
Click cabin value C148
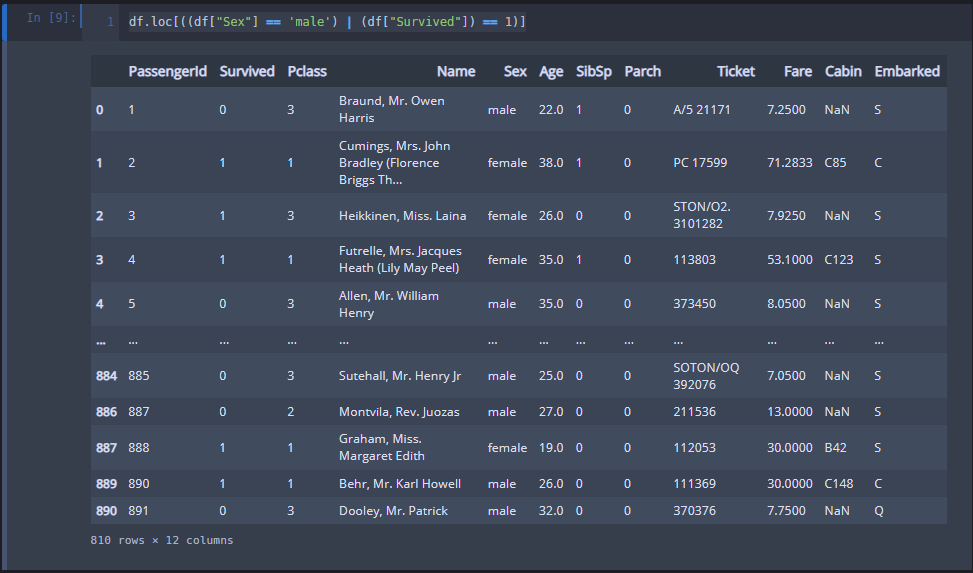tap(838, 484)
